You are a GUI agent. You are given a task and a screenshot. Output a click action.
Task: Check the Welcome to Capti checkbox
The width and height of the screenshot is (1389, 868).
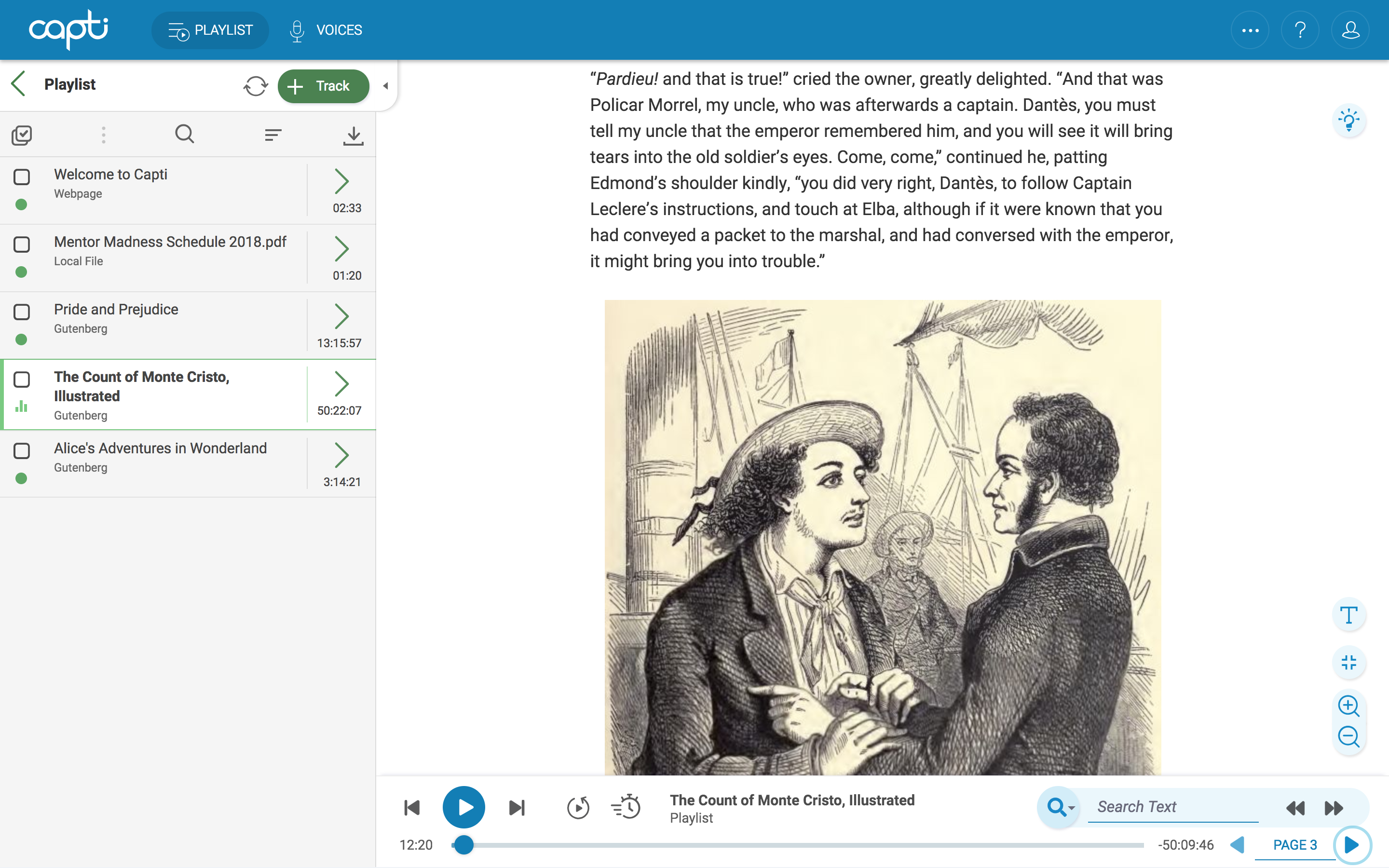point(22,177)
